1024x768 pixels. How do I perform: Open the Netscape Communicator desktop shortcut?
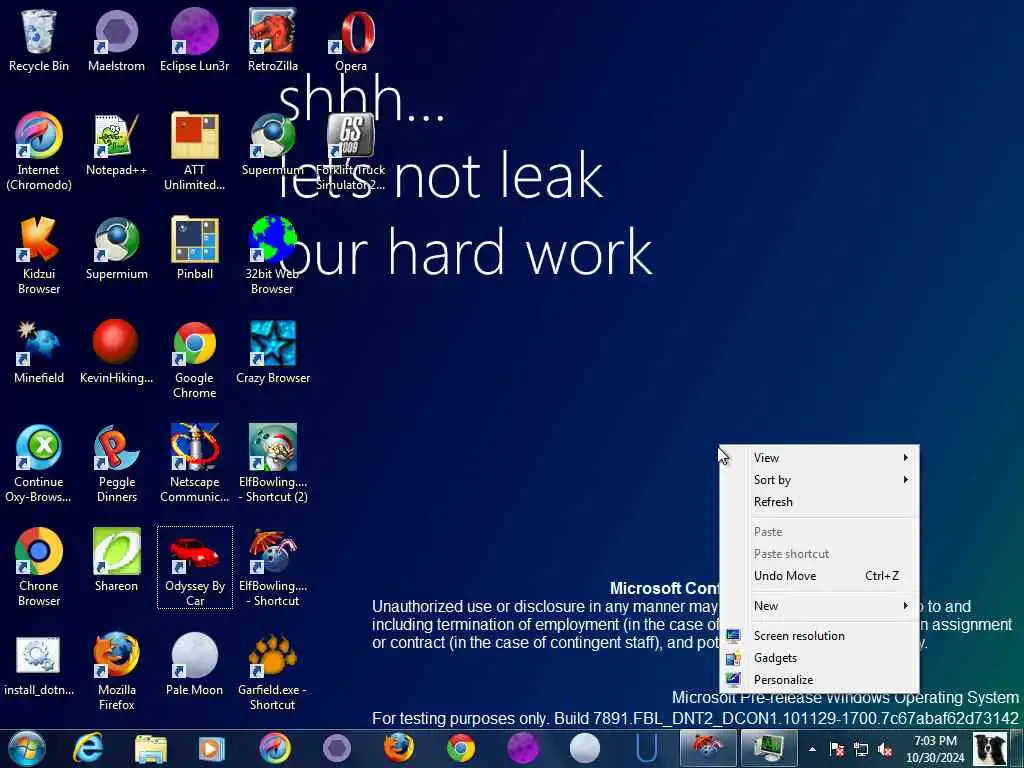(x=195, y=464)
